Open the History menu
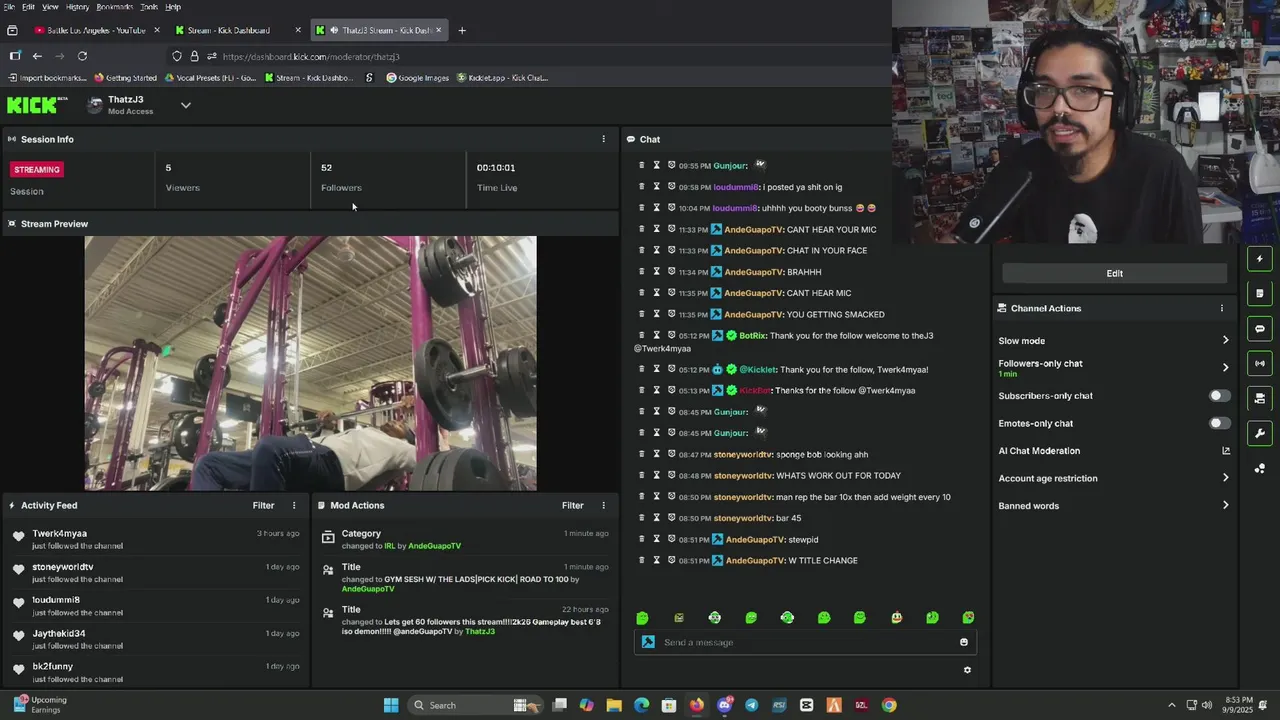Viewport: 1280px width, 720px height. pyautogui.click(x=77, y=7)
